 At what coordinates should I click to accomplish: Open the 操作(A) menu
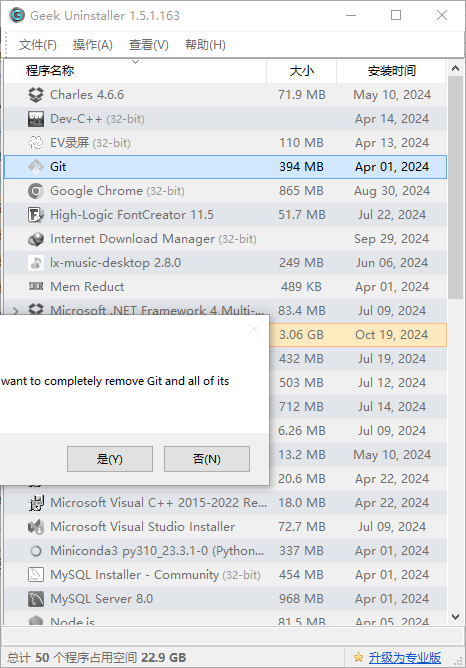[92, 45]
